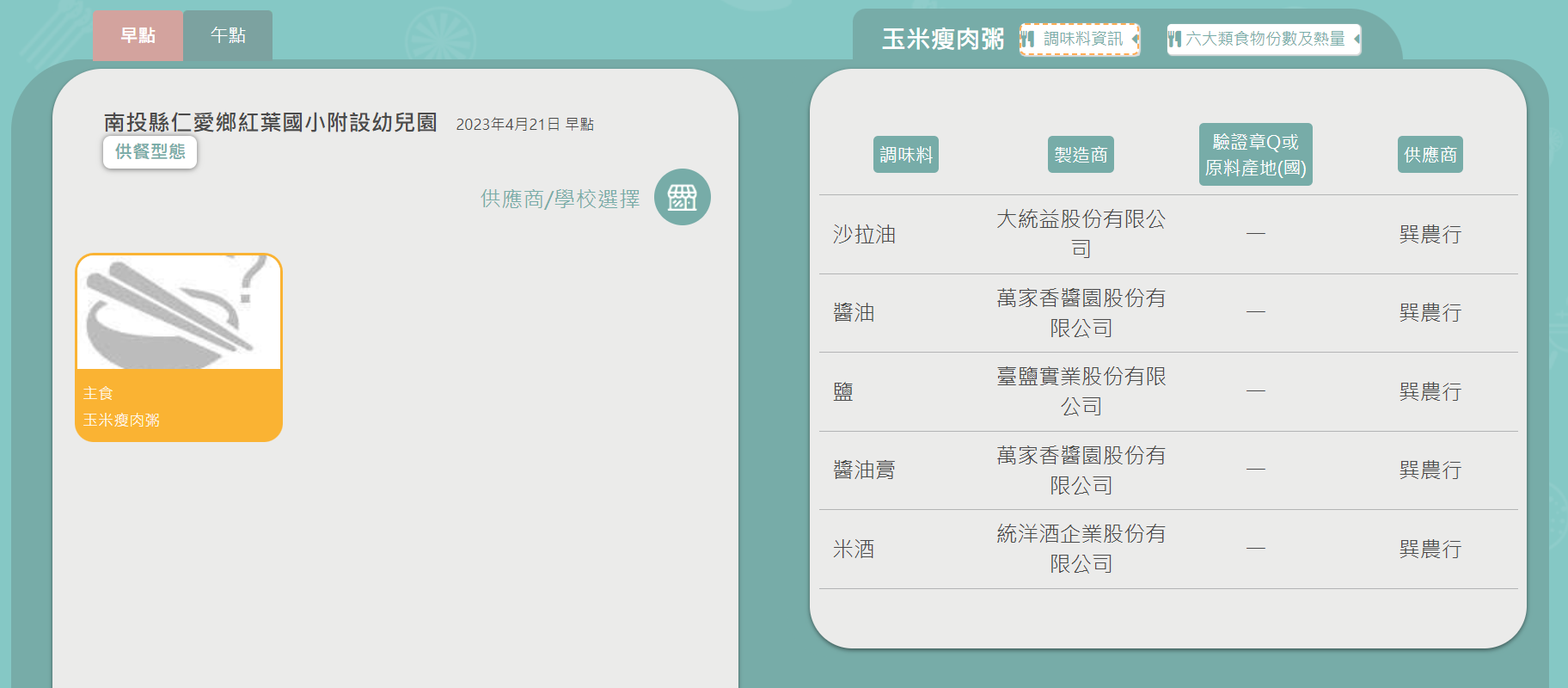This screenshot has height=688, width=1568.
Task: Click the school name 南投縣仁愛鄉紅葉國小附設幼兒園
Action: [271, 123]
